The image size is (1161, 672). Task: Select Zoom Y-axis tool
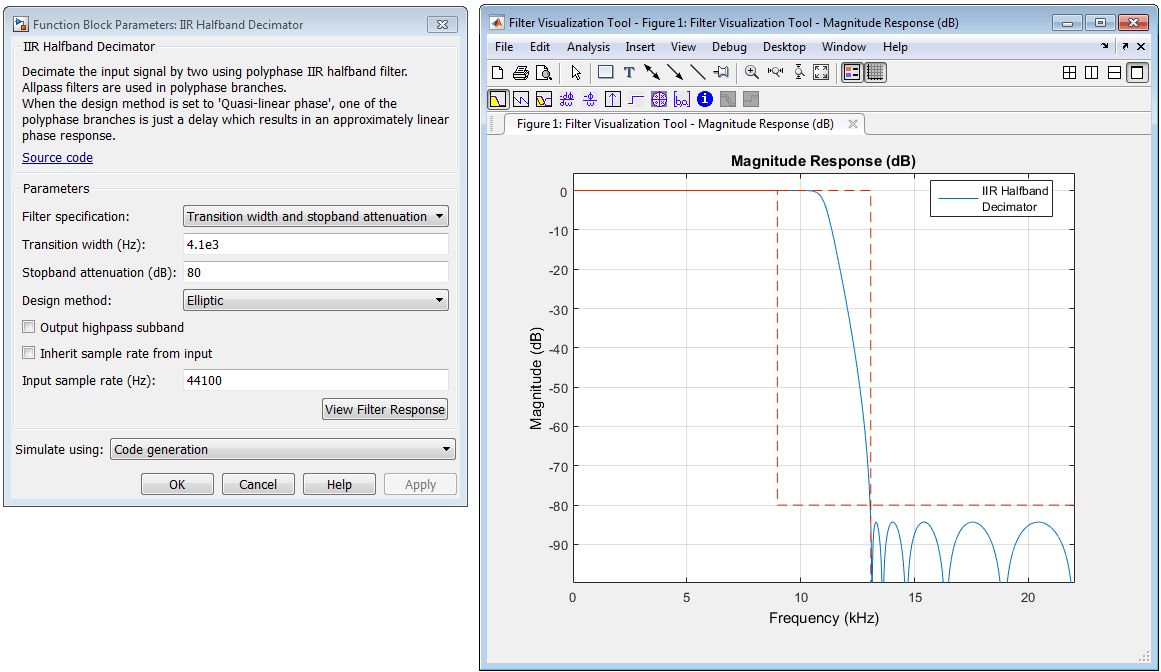coord(799,73)
